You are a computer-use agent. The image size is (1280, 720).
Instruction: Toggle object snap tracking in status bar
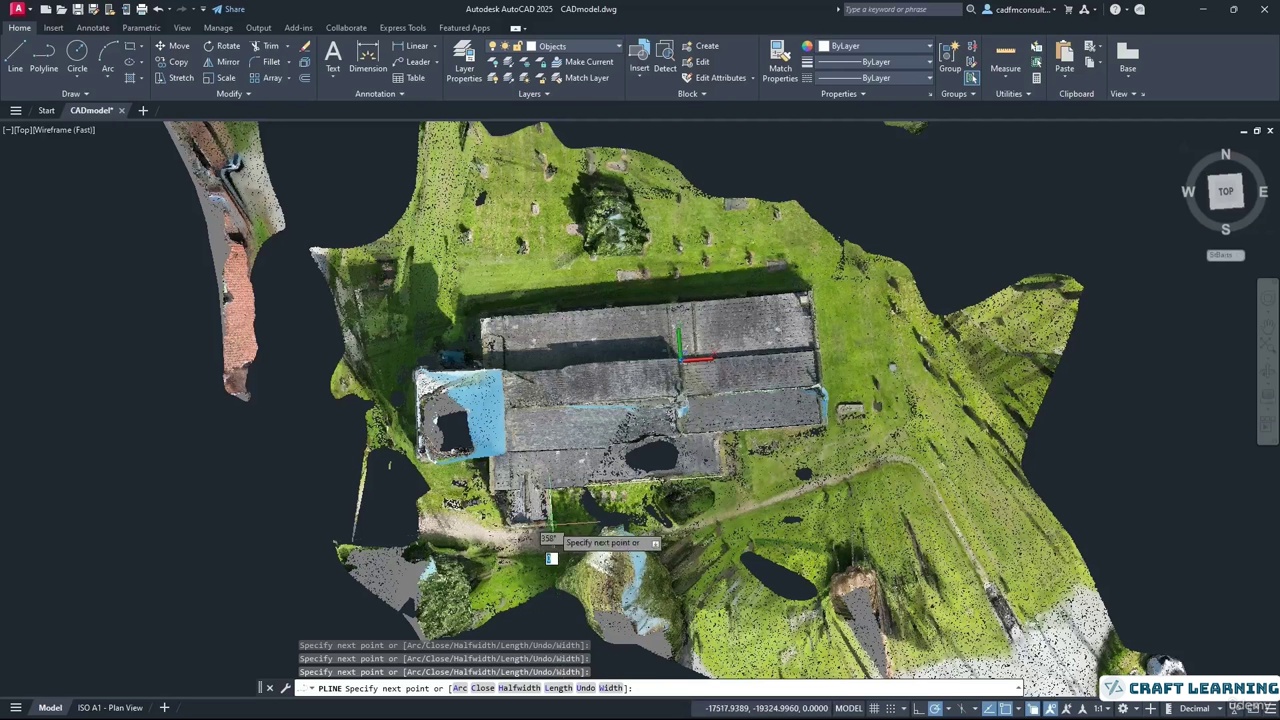tap(989, 709)
